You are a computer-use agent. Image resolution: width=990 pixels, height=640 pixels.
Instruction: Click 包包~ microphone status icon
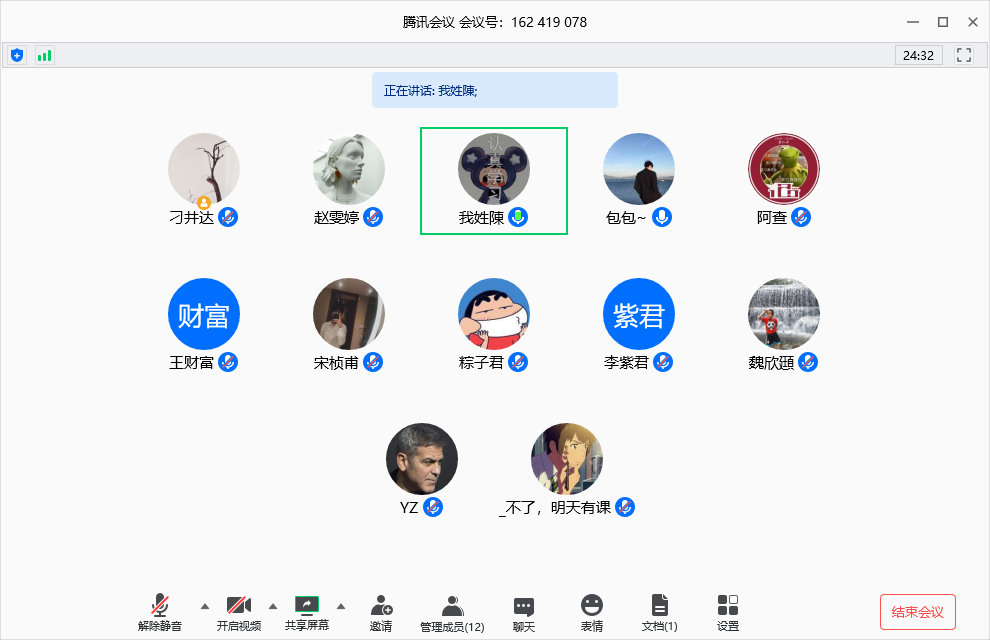point(662,217)
